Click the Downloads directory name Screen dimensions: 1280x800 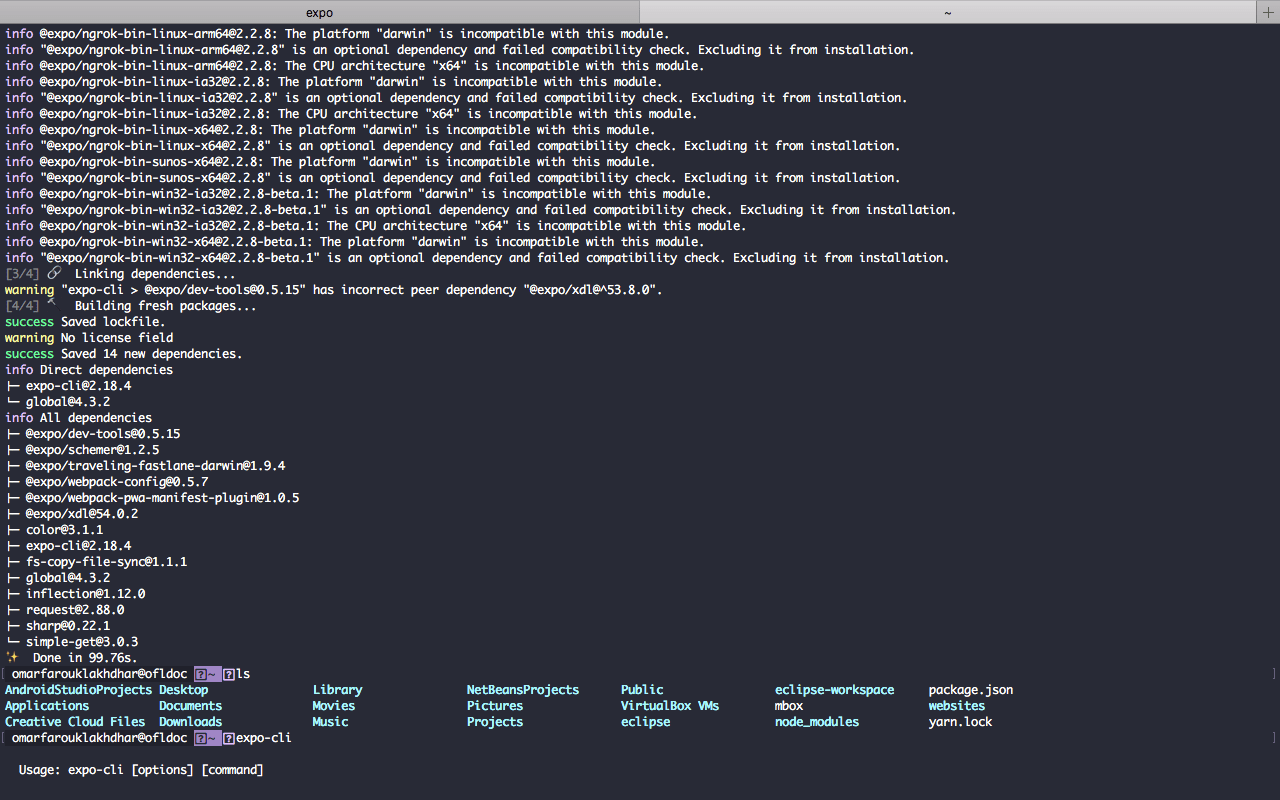pyautogui.click(x=191, y=722)
